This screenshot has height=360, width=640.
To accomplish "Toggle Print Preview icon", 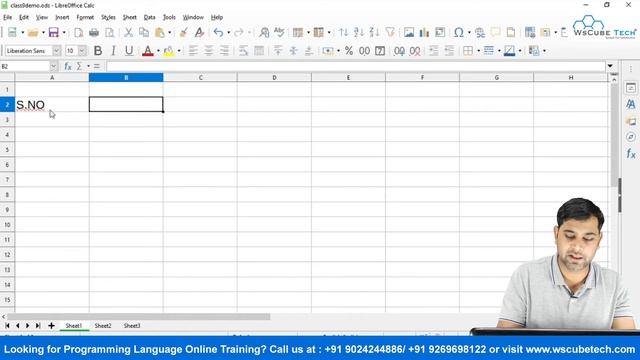I will 109,32.
